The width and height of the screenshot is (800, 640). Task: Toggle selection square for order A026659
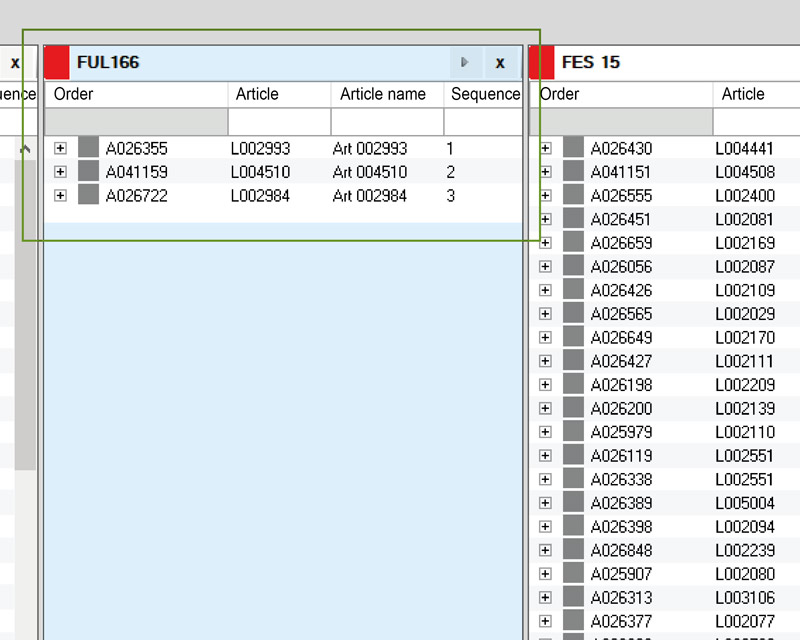(x=572, y=242)
